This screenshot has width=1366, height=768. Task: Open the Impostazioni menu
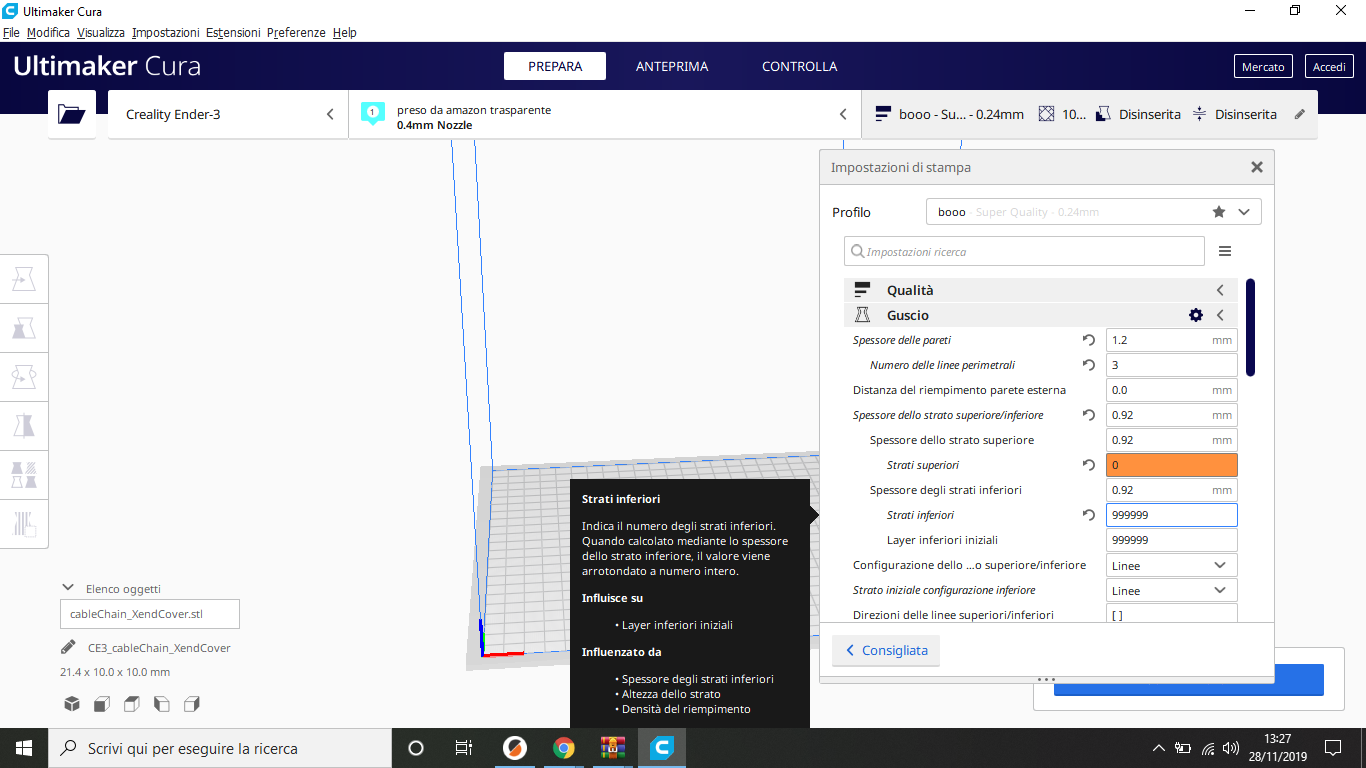tap(165, 32)
